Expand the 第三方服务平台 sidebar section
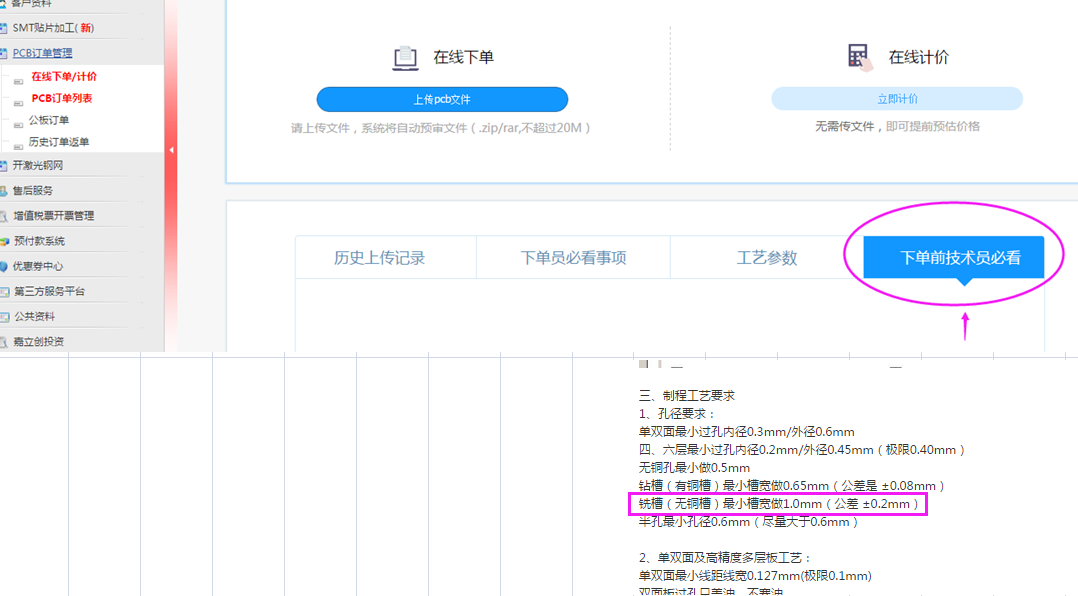The width and height of the screenshot is (1078, 596). (x=48, y=291)
